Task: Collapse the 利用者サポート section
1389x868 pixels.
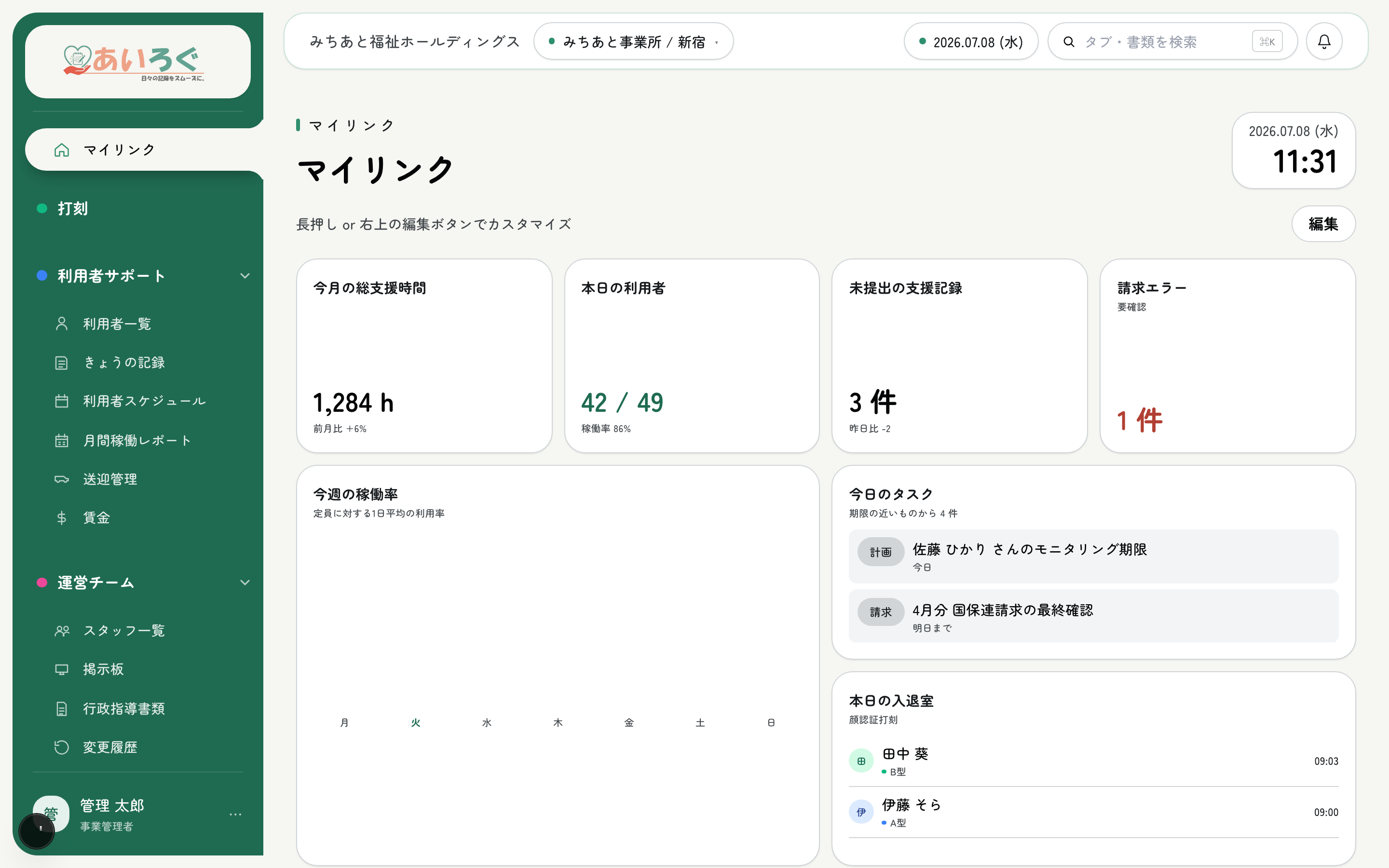Action: coord(245,276)
